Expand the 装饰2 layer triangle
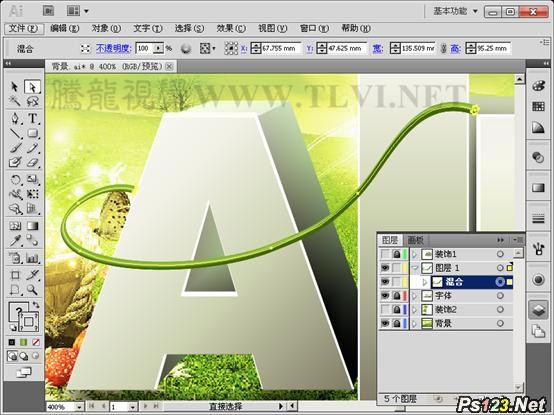 pos(414,310)
